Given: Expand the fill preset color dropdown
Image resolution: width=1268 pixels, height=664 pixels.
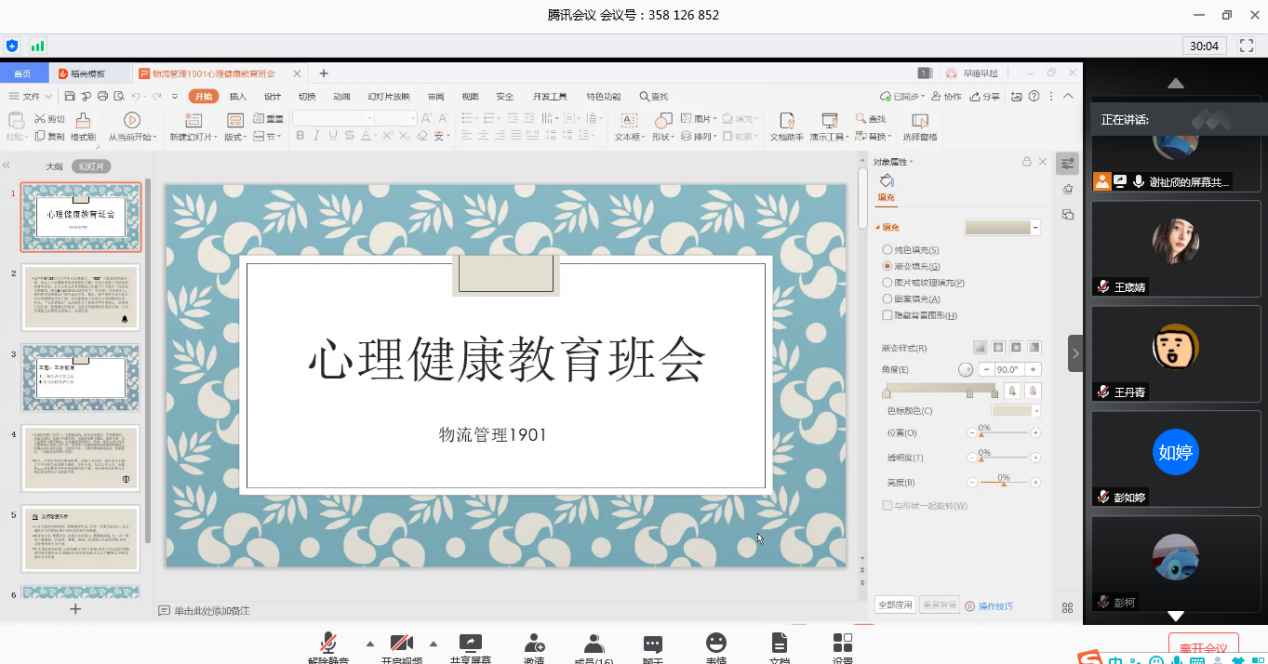Looking at the screenshot, I should (x=1036, y=228).
